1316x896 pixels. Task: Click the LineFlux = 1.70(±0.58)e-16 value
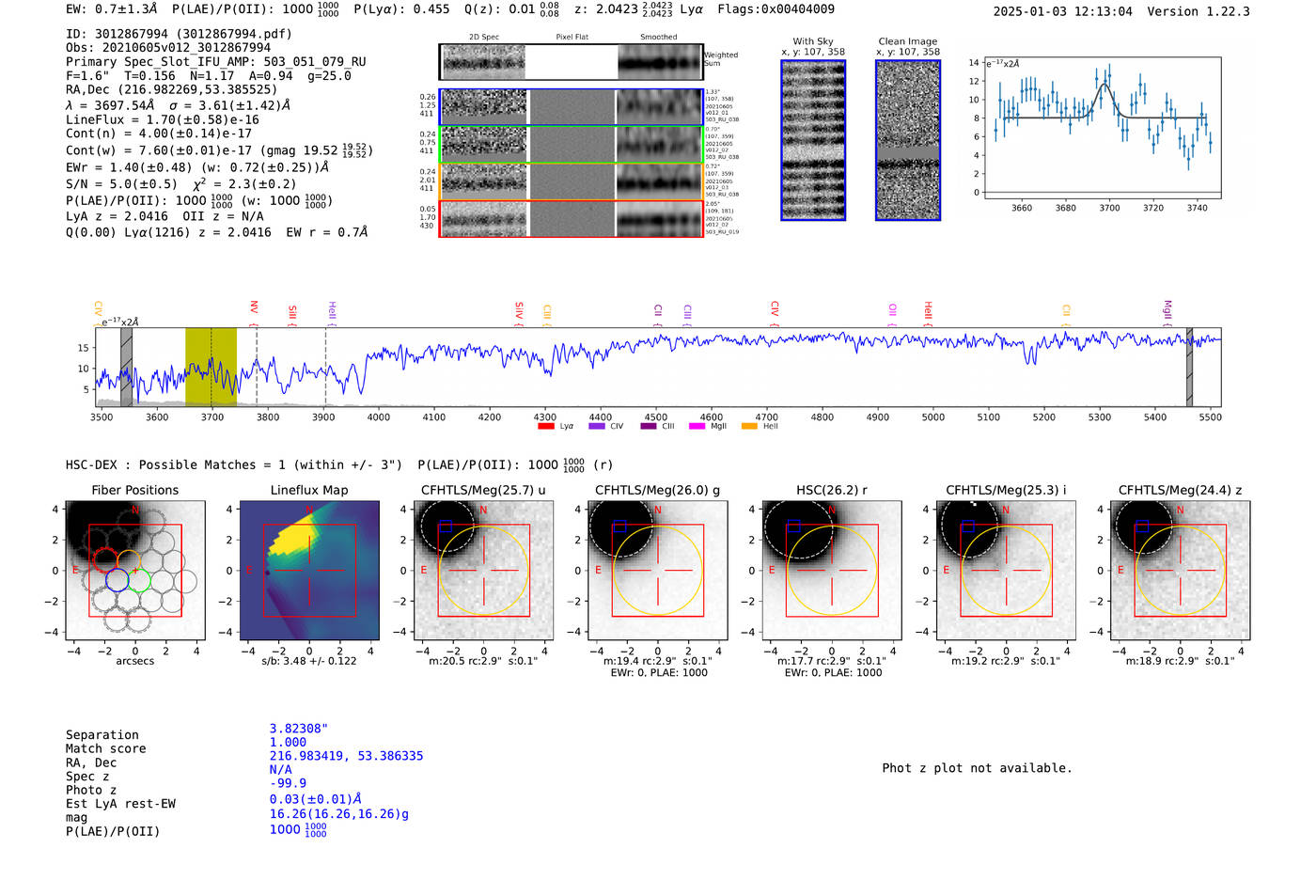[163, 120]
